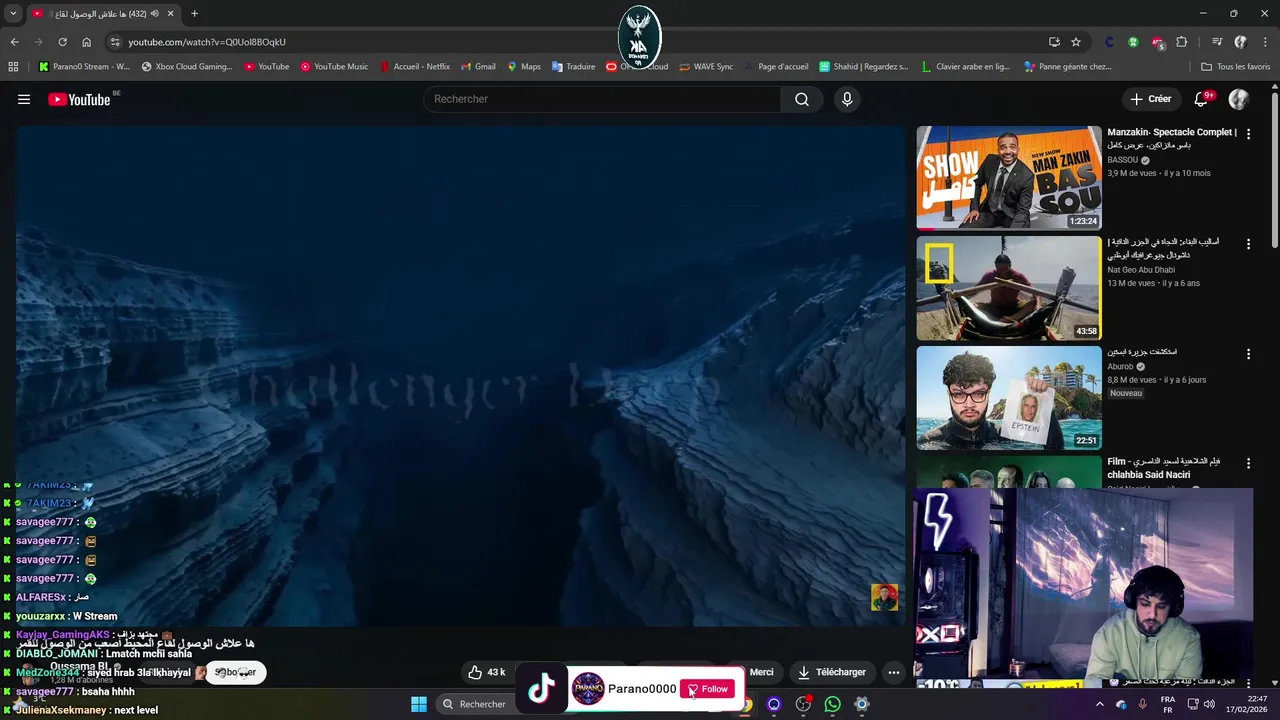Open the Maps bookmark
Viewport: 1280px width, 720px height.
pos(524,67)
